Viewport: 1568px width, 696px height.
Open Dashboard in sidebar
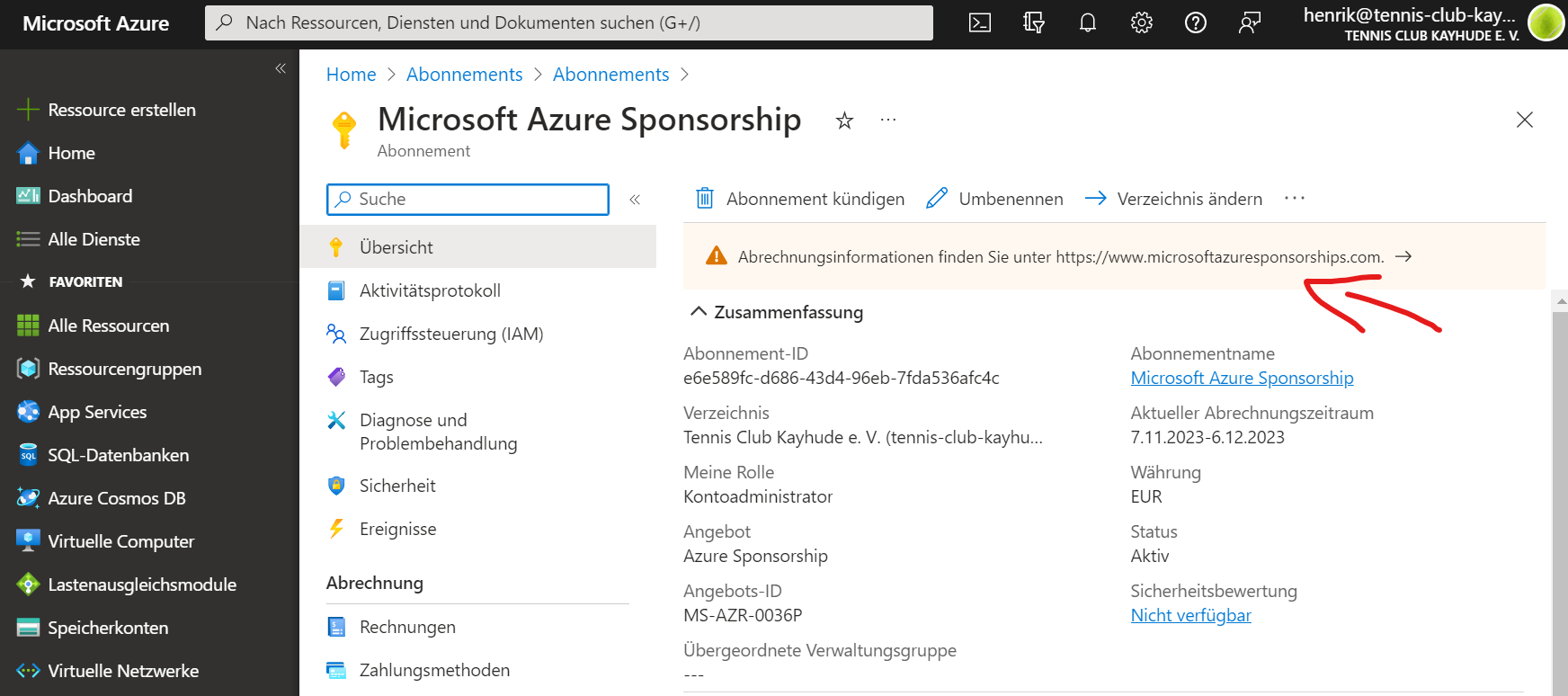click(x=75, y=196)
